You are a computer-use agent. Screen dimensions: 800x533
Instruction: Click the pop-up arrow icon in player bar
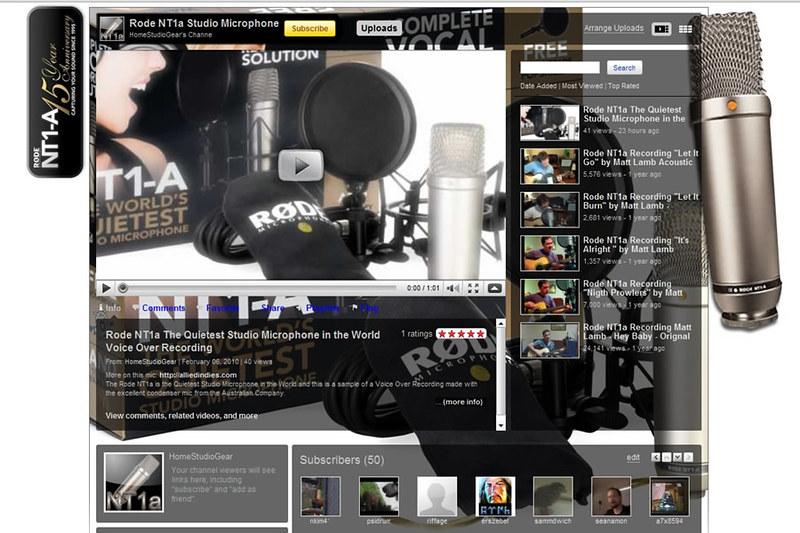(494, 288)
